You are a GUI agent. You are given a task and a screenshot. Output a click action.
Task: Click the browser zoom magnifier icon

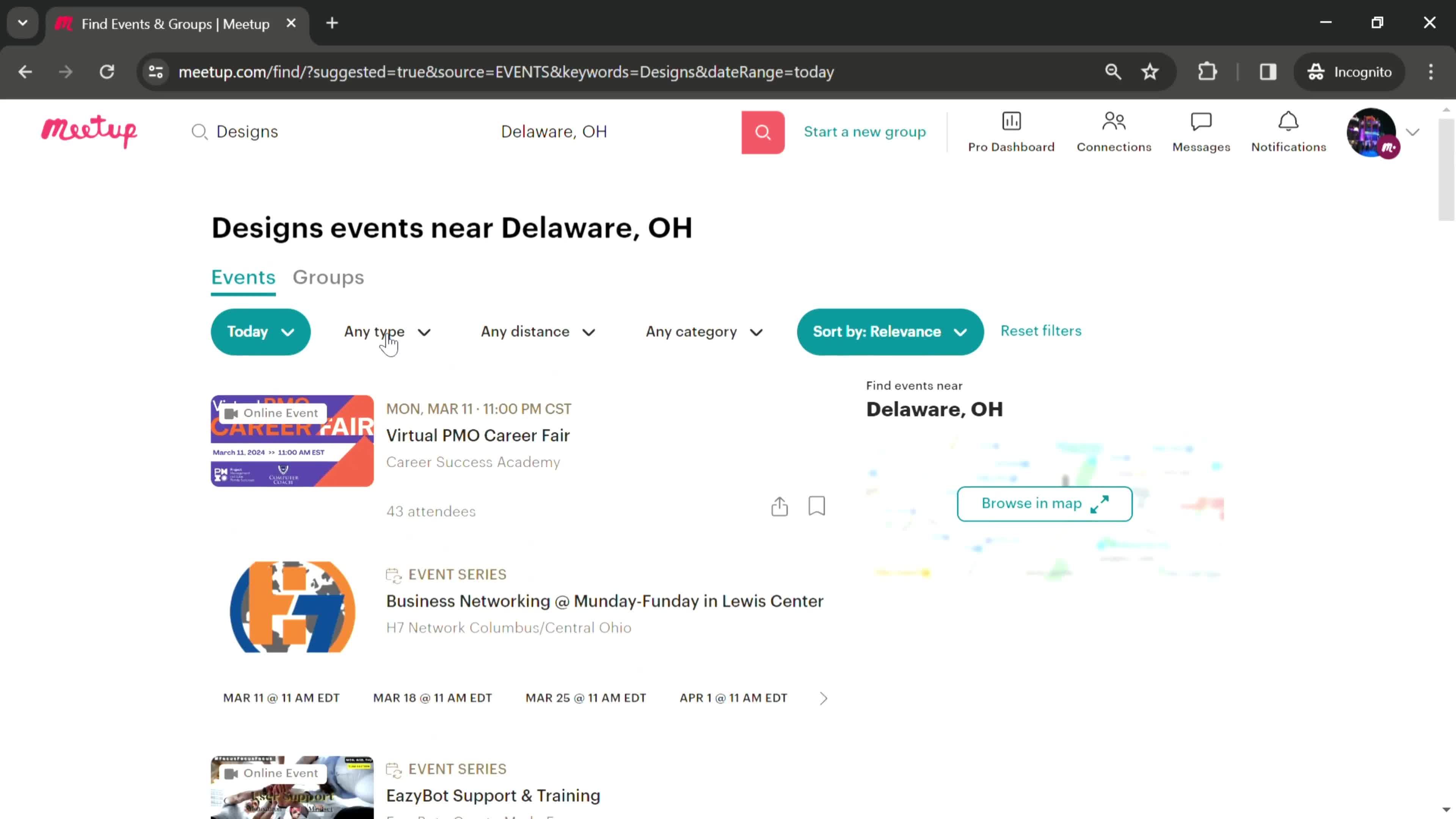click(1113, 72)
